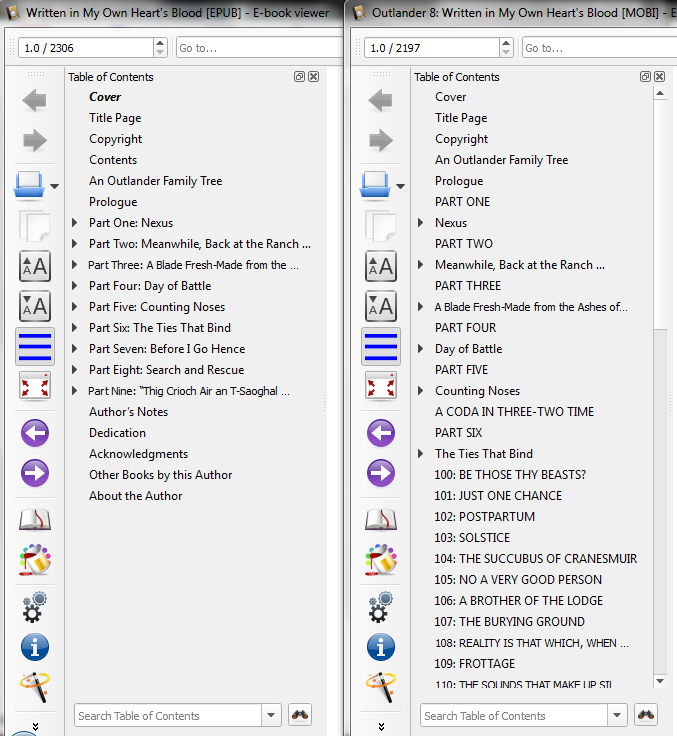The image size is (677, 736).
Task: Open the book icon in MOBI viewer
Action: 375,184
